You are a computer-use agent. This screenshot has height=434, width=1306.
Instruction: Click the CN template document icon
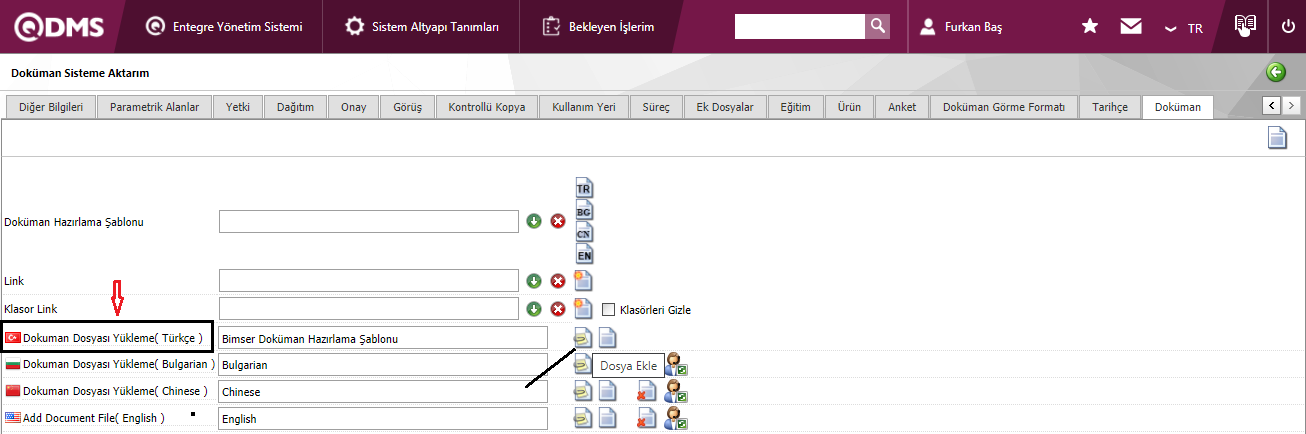tap(585, 231)
